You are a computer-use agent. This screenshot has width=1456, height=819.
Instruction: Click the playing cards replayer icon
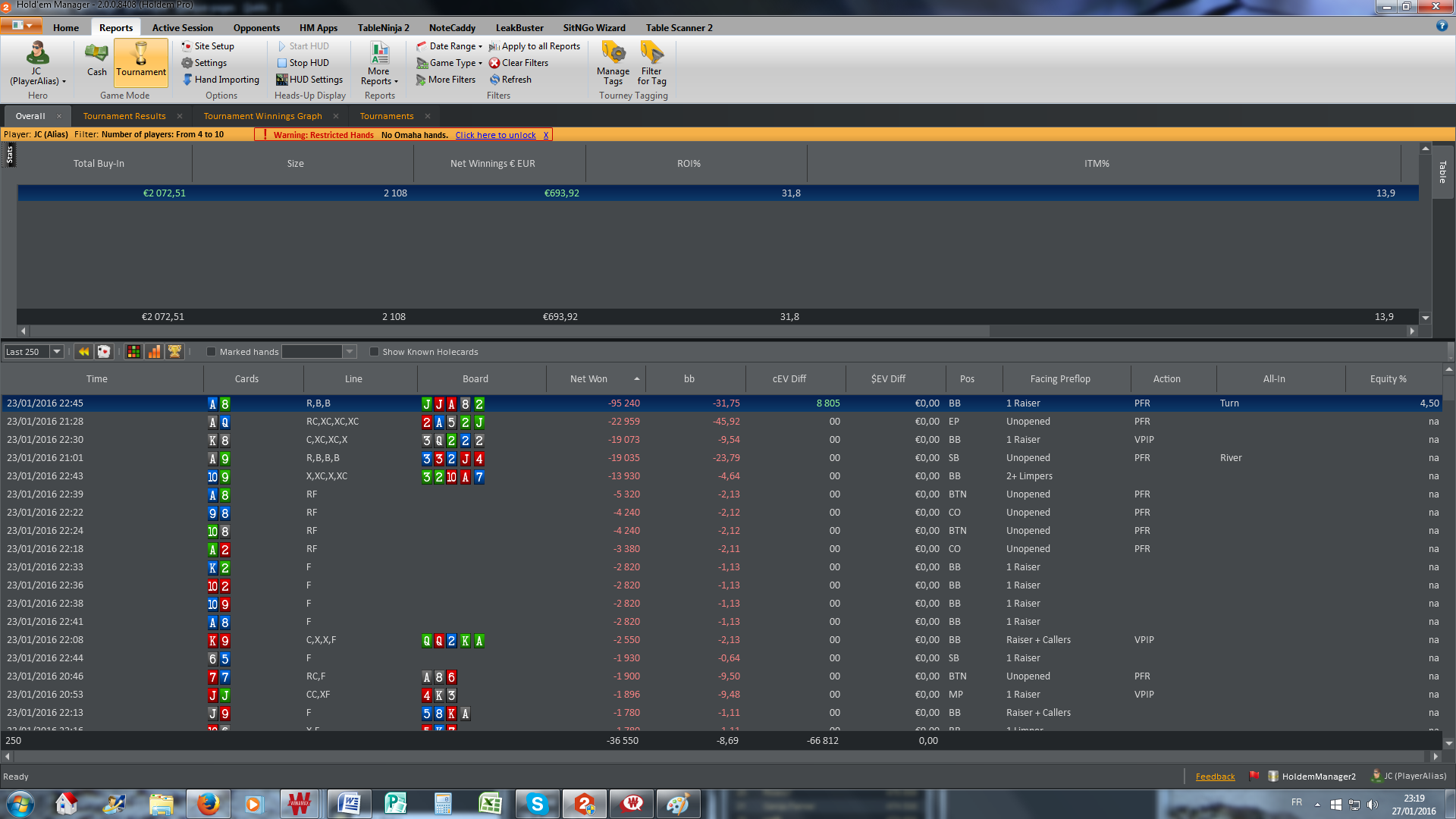click(x=104, y=352)
